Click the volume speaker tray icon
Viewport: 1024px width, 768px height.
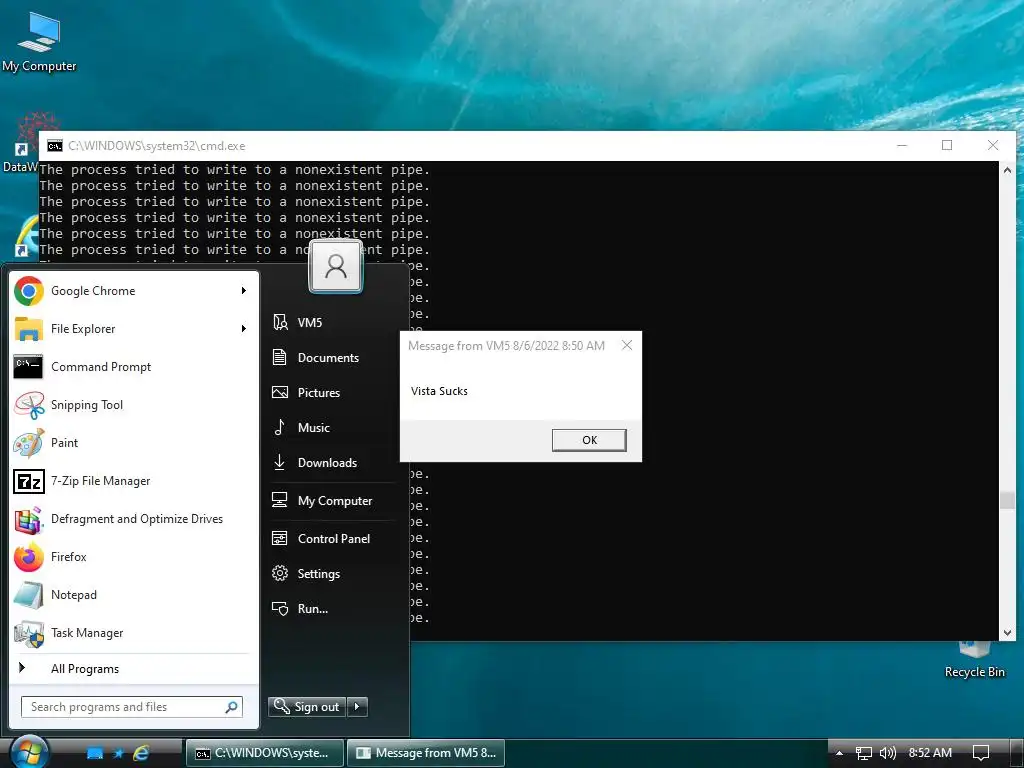point(888,753)
